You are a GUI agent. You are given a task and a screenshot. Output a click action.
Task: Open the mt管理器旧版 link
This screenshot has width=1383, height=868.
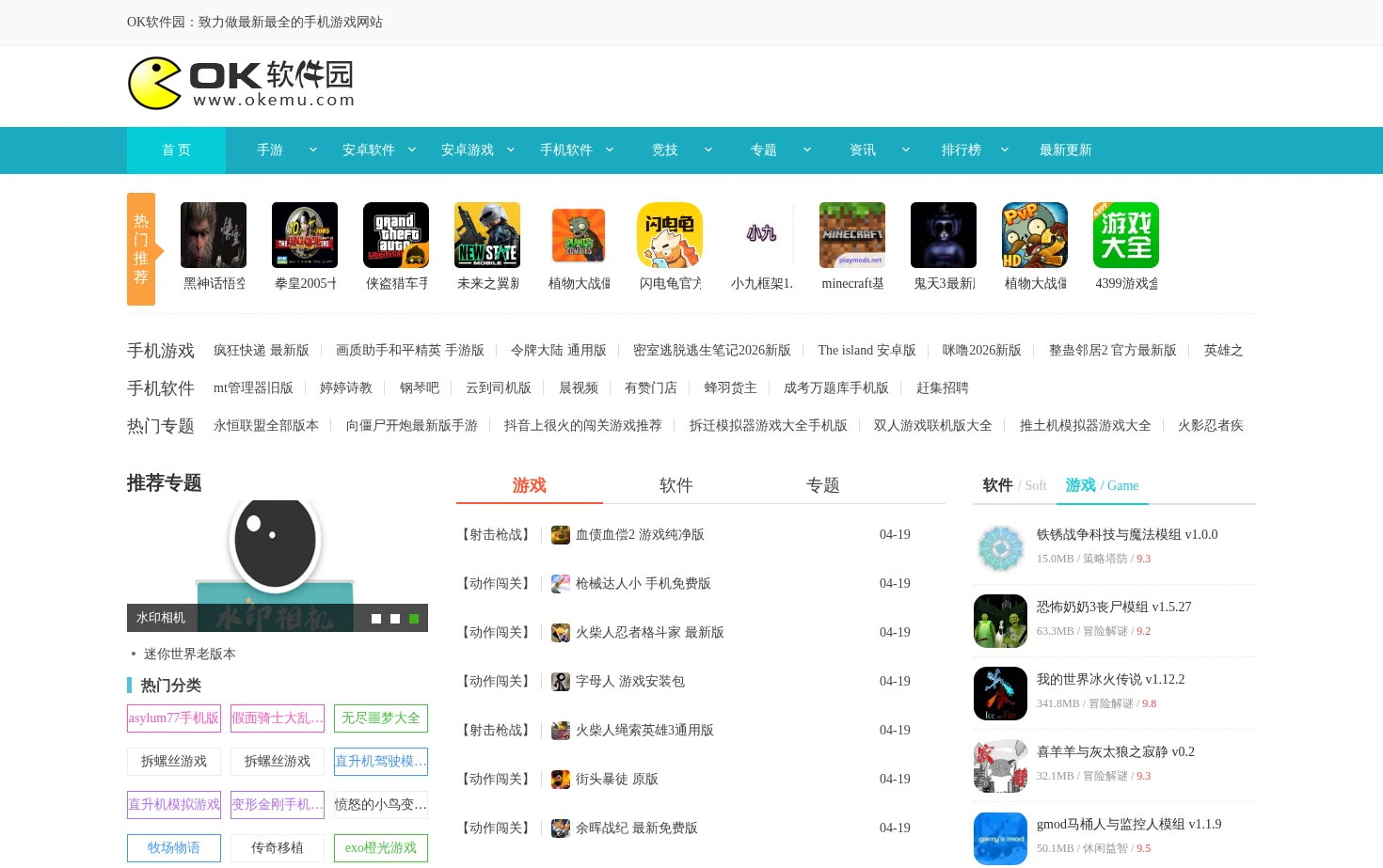pyautogui.click(x=253, y=387)
